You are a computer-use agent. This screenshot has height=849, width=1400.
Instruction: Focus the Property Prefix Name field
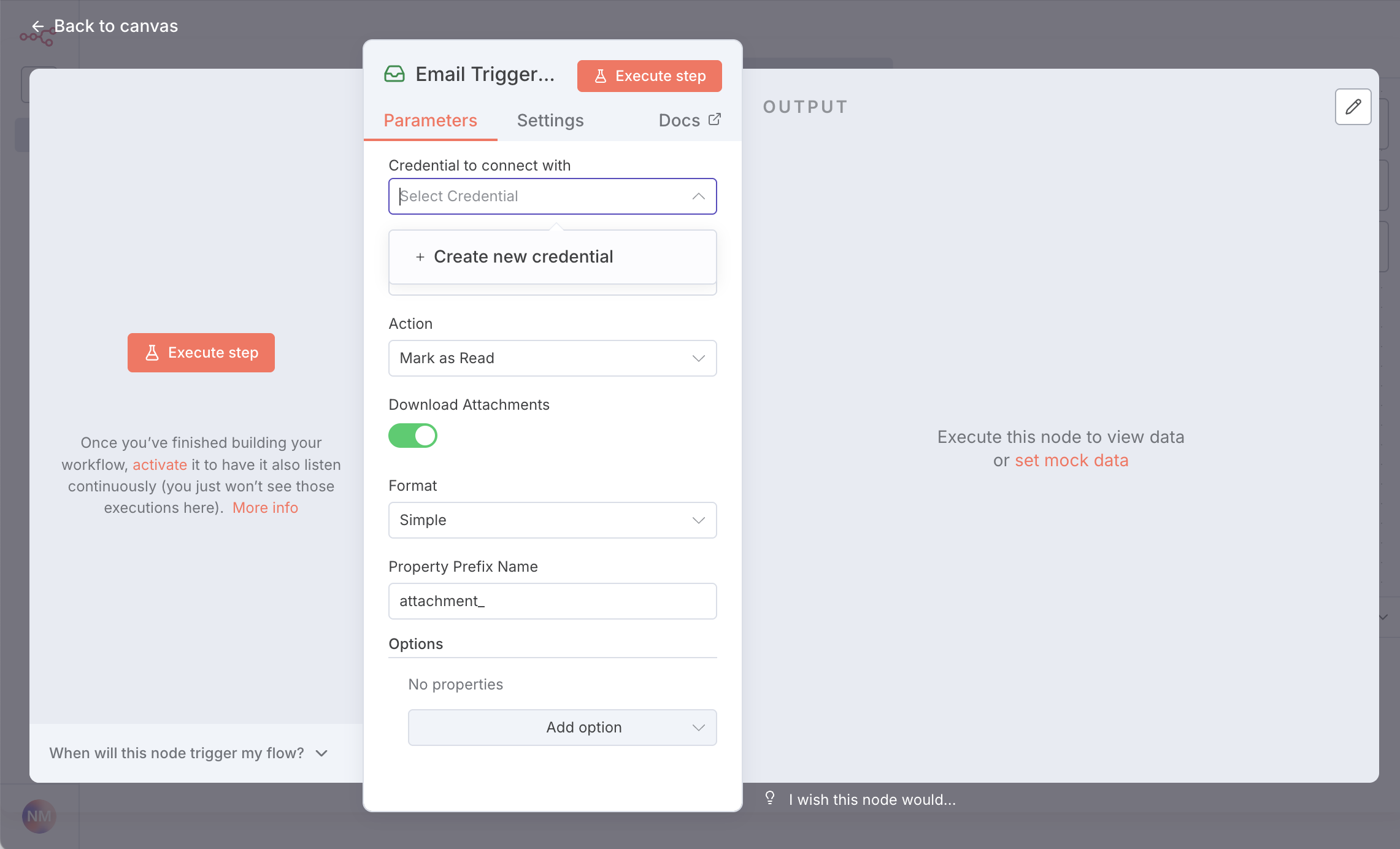coord(552,601)
